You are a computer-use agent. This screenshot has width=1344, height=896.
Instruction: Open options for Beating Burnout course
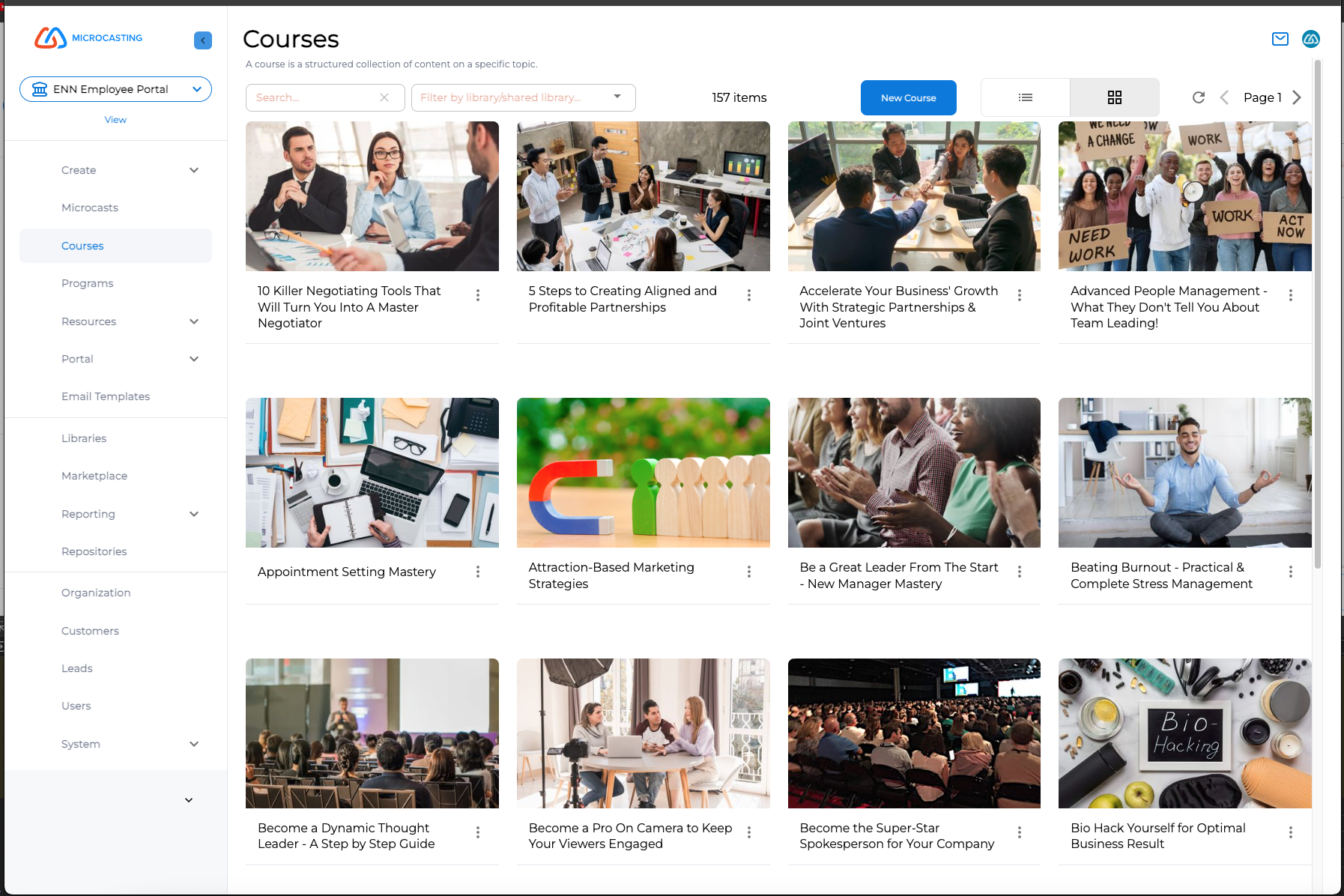1291,572
